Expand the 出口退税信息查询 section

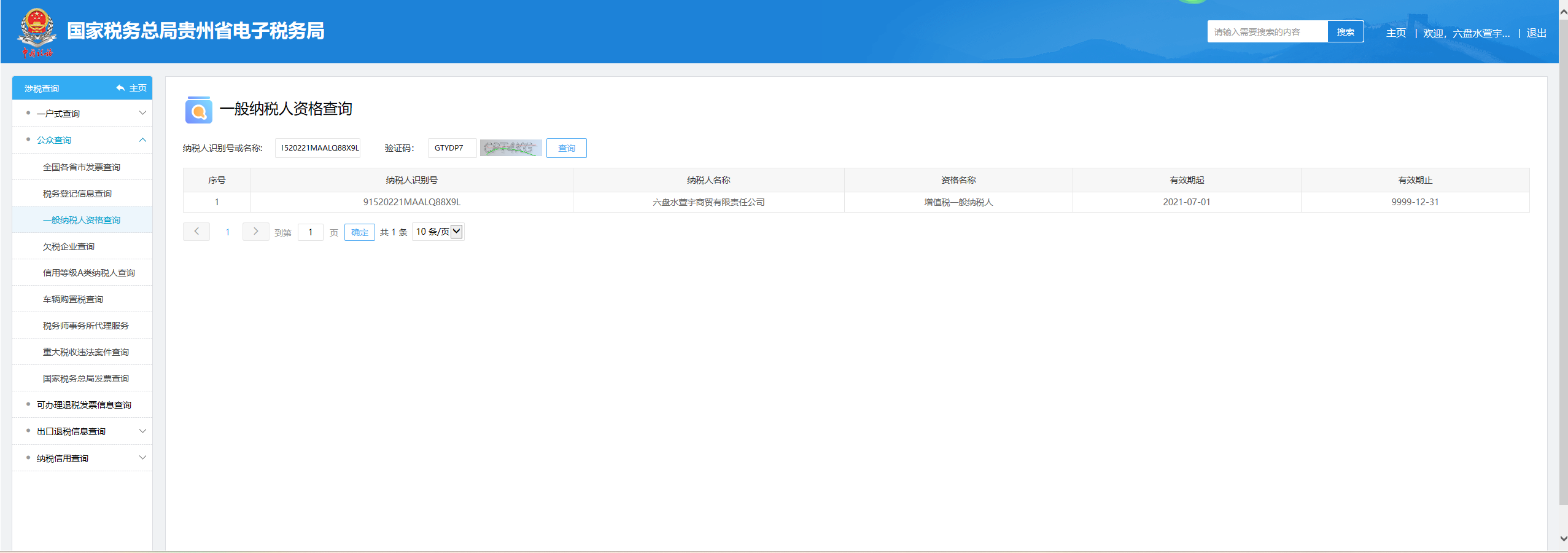(x=142, y=431)
